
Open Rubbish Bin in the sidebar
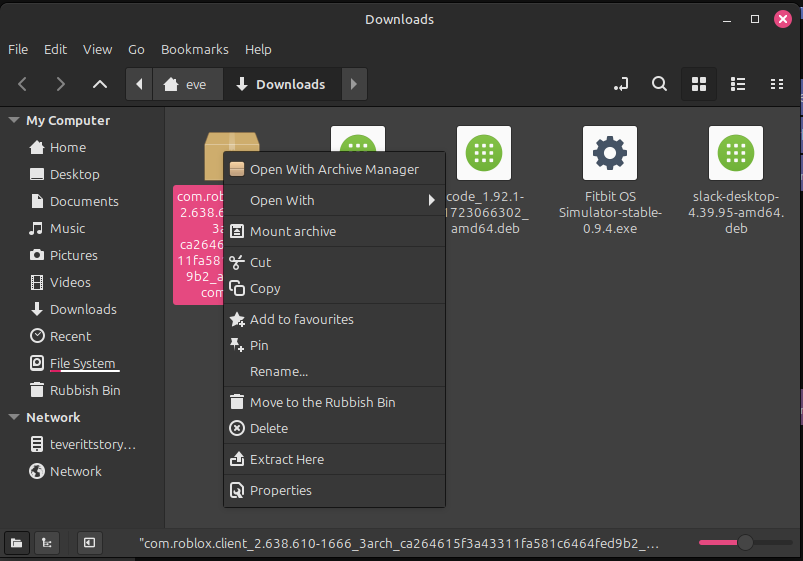[x=85, y=390]
